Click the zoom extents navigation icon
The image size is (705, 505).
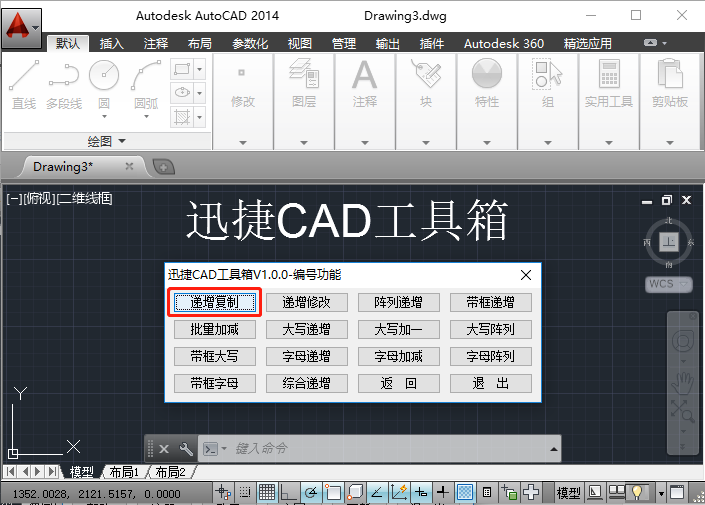tap(683, 411)
